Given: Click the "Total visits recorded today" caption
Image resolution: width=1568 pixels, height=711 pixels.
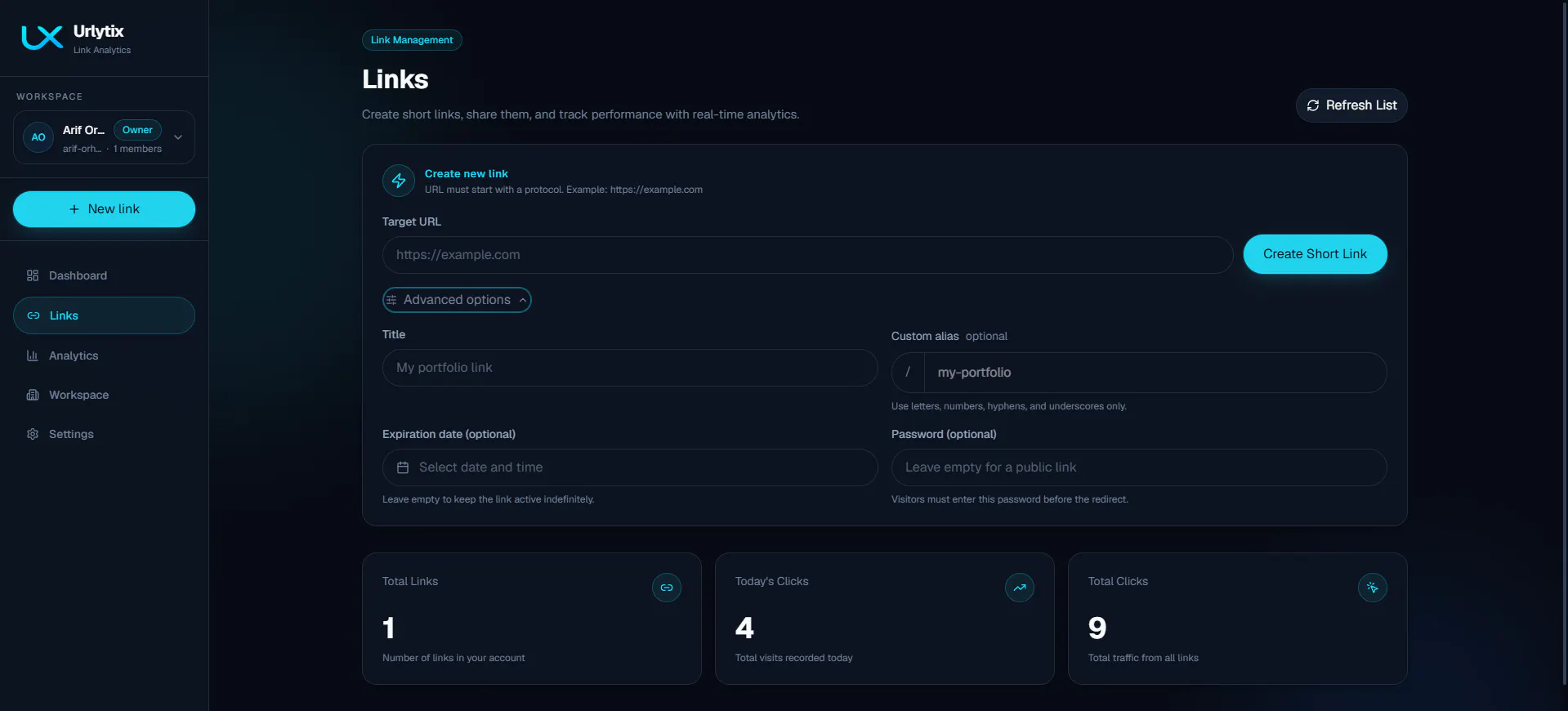Looking at the screenshot, I should (794, 658).
